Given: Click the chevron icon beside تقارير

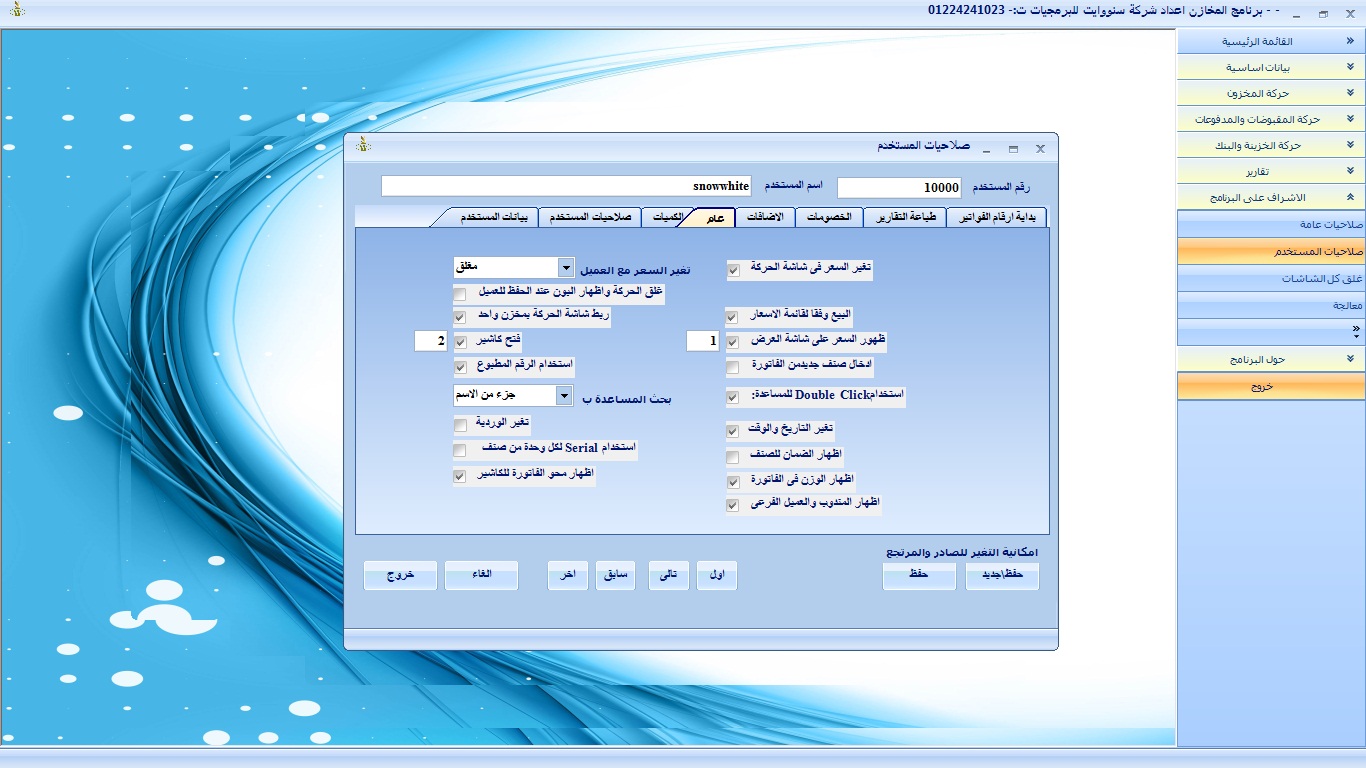Looking at the screenshot, I should coord(1350,172).
